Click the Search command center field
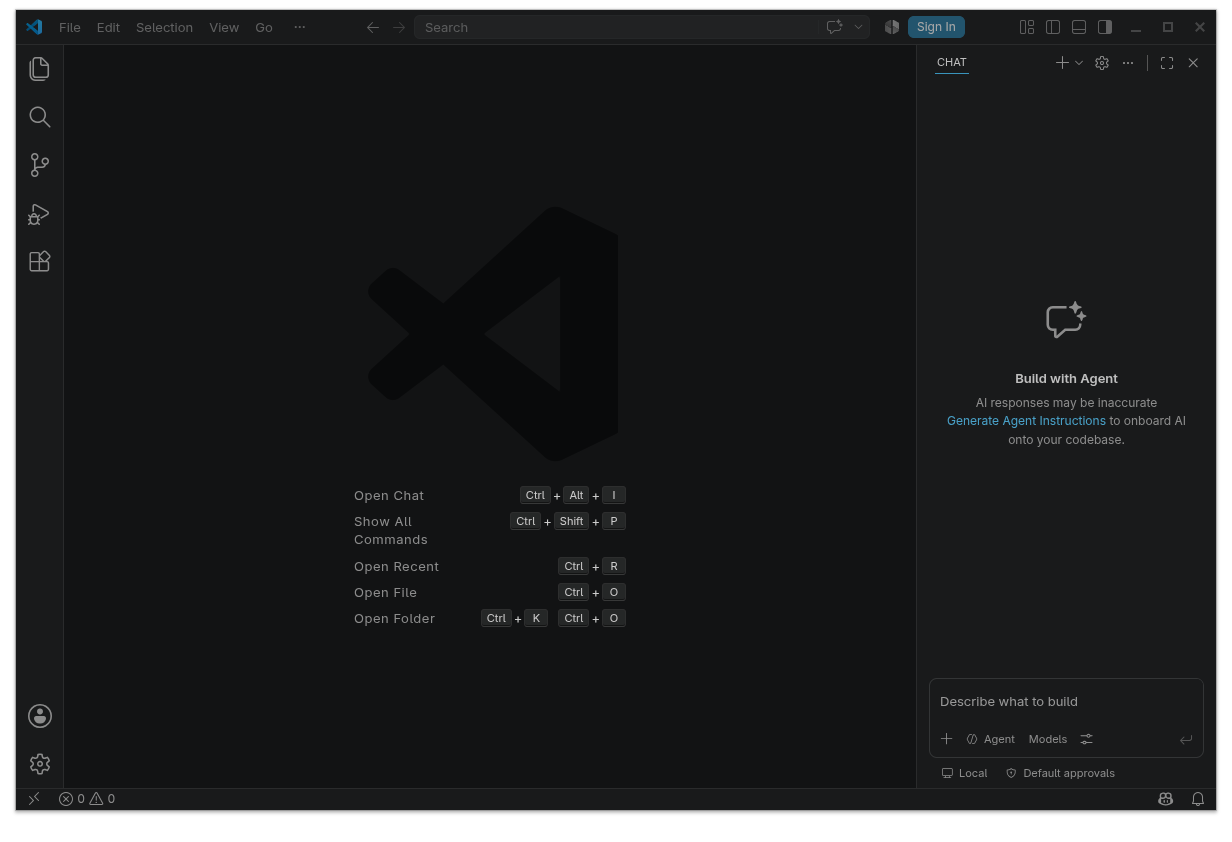This screenshot has height=842, width=1232. [617, 27]
